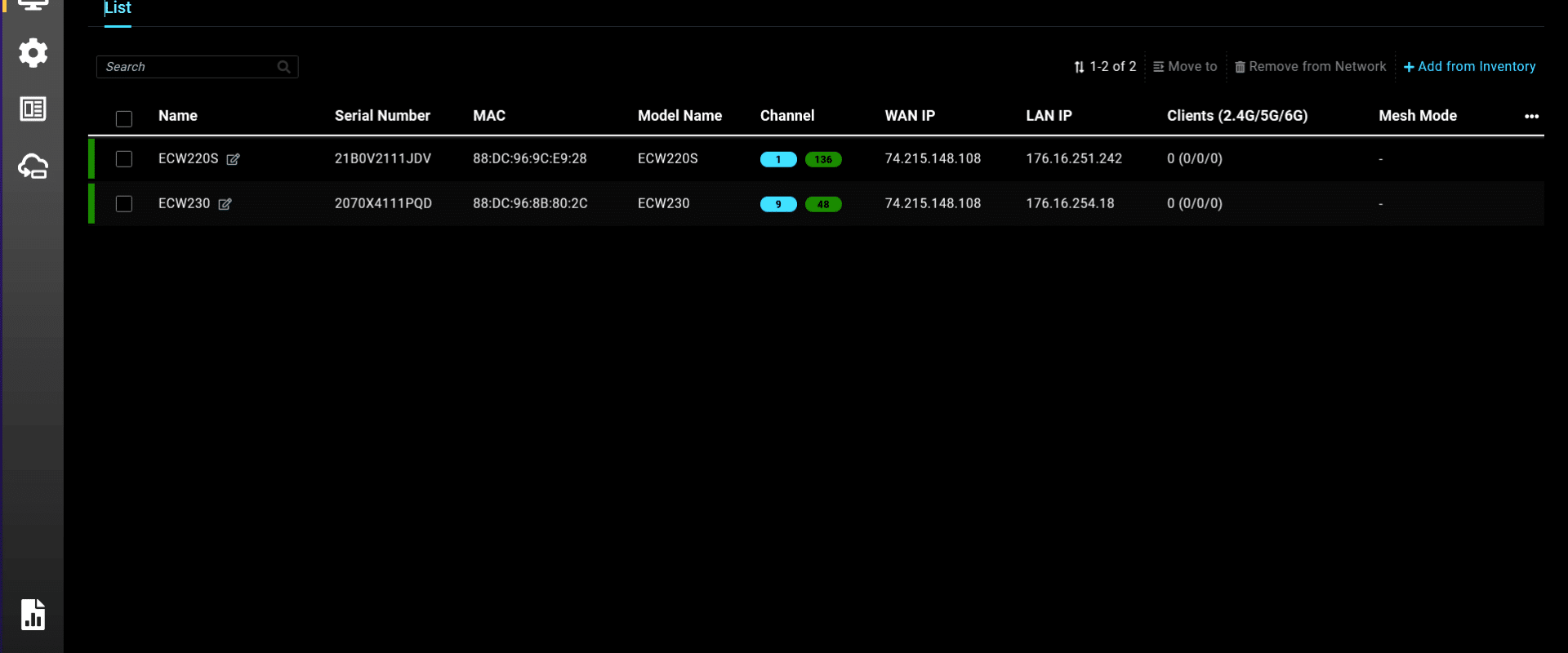The height and width of the screenshot is (653, 1568).
Task: Open the ECW230 device name
Action: [185, 204]
